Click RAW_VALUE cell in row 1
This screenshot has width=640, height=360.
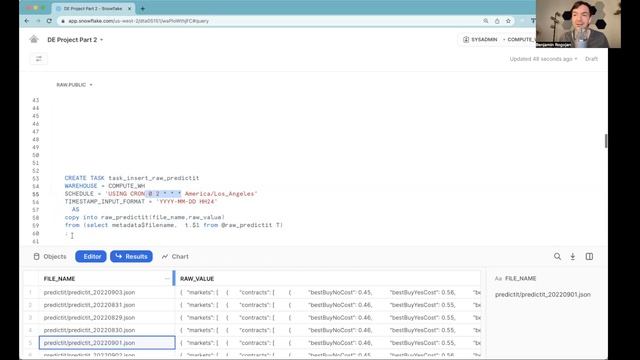pos(329,292)
